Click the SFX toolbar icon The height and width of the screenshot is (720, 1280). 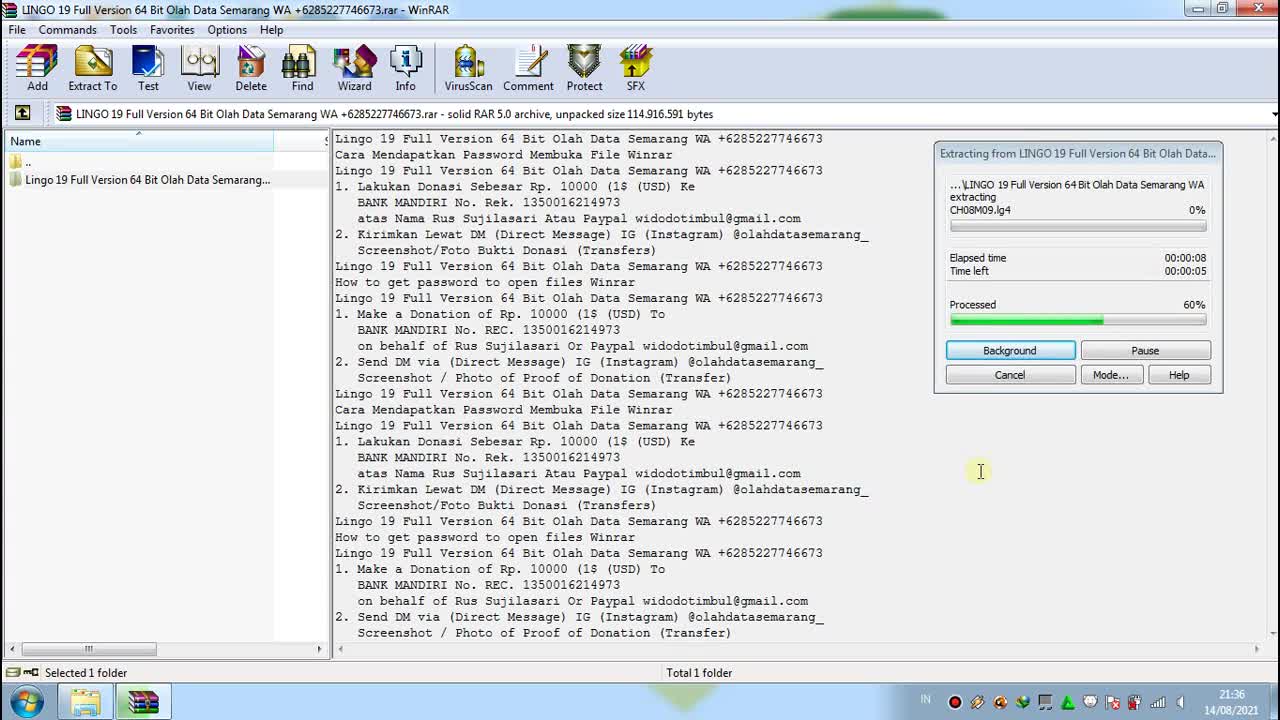pyautogui.click(x=636, y=69)
